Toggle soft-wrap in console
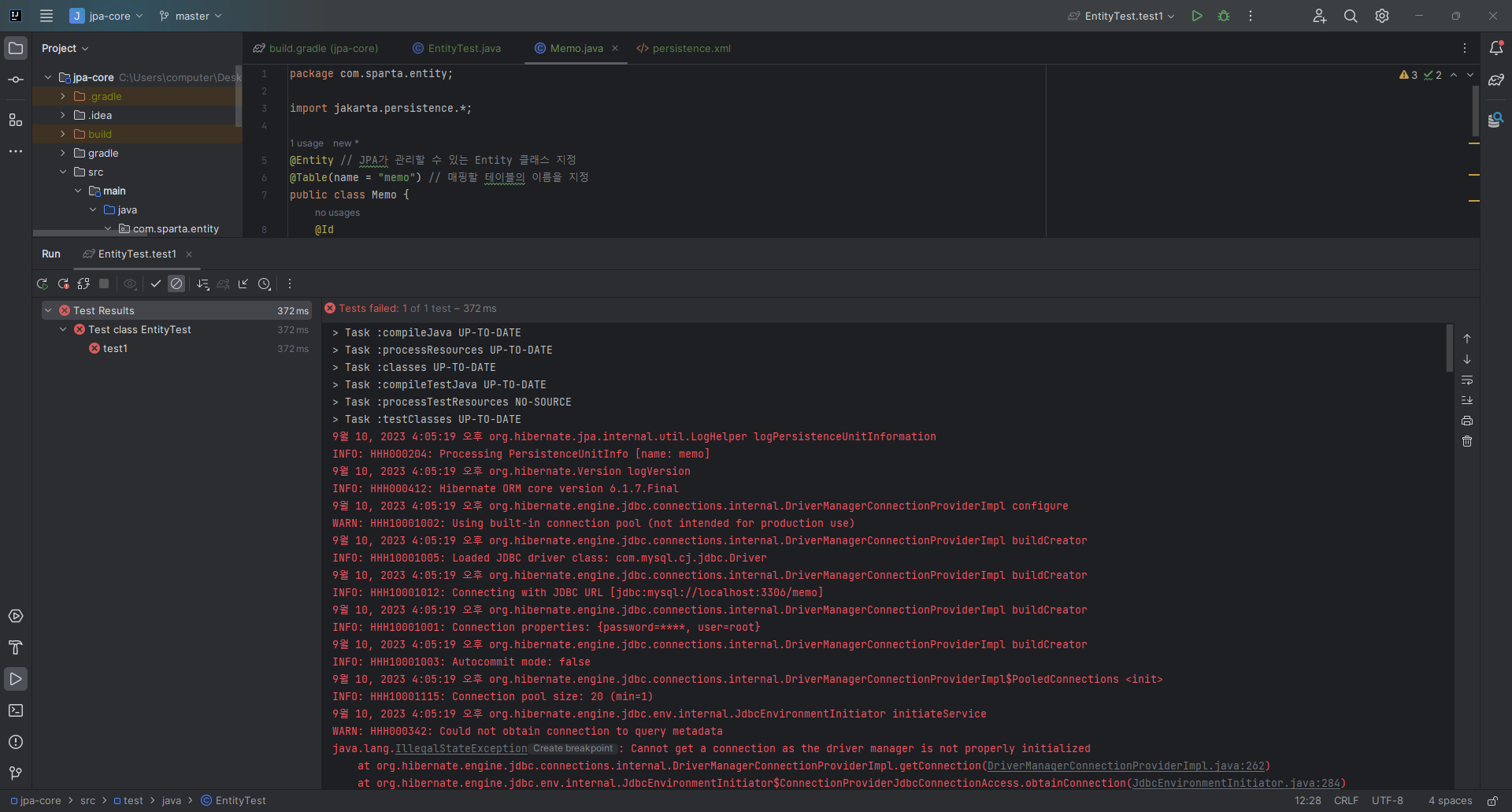 [1467, 380]
